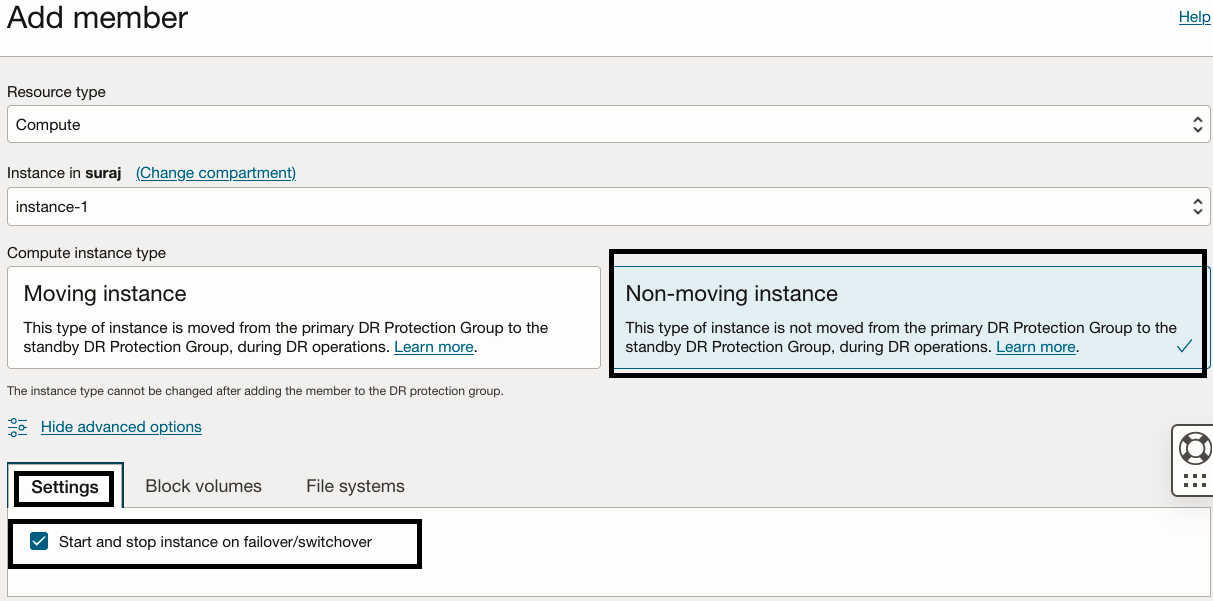The height and width of the screenshot is (601, 1213).
Task: Select the Moving instance type card
Action: 304,317
